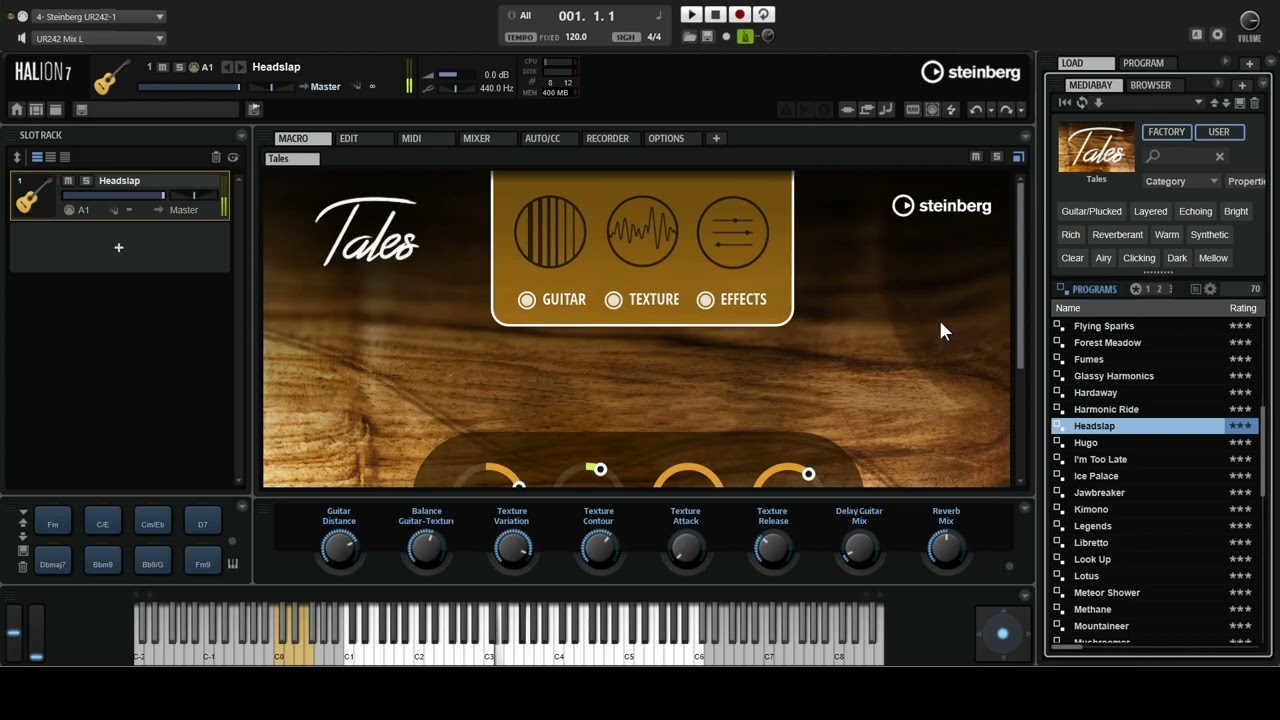Mute the Headslap slot in Slot Rack
This screenshot has height=720, width=1280.
(68, 181)
